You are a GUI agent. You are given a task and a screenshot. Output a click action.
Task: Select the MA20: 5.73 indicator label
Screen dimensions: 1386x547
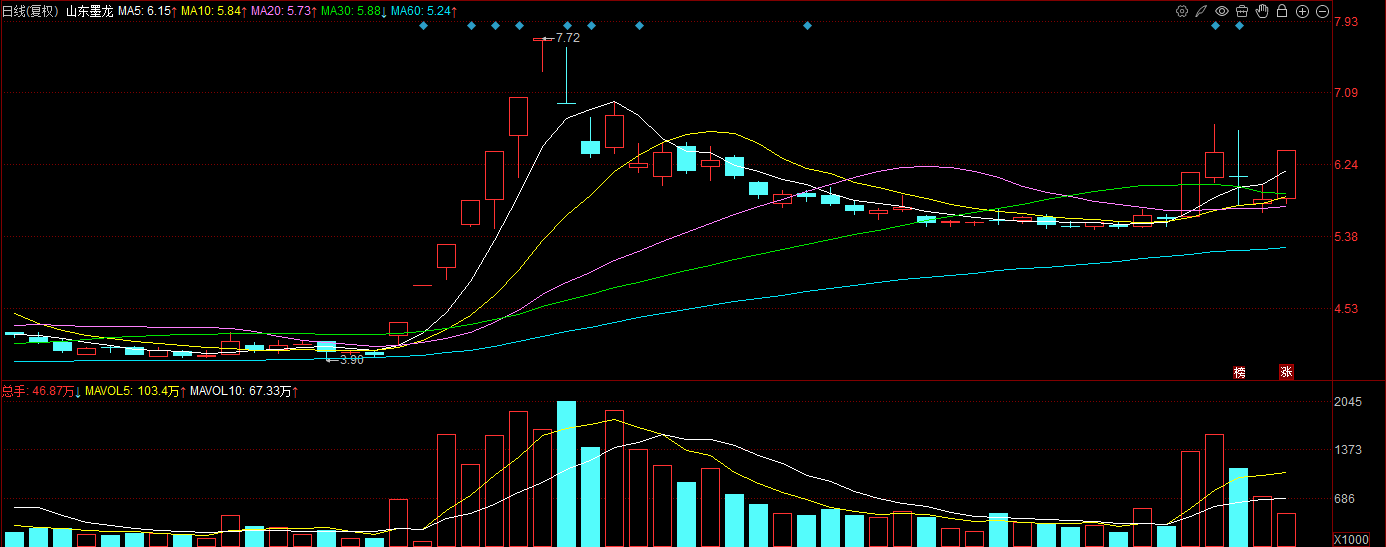click(x=283, y=11)
